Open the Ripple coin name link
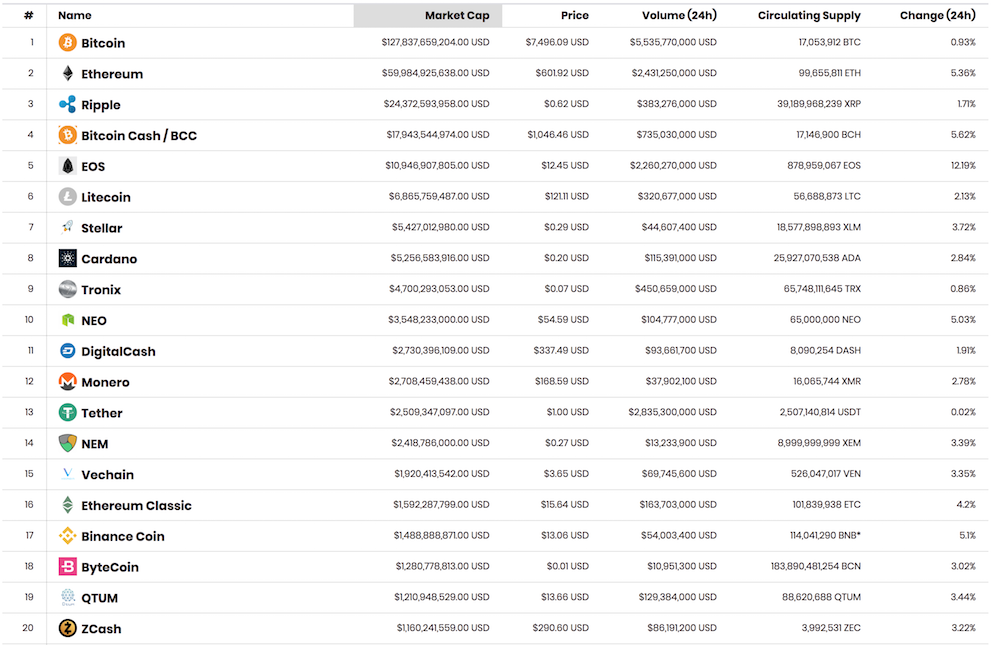 [x=101, y=105]
